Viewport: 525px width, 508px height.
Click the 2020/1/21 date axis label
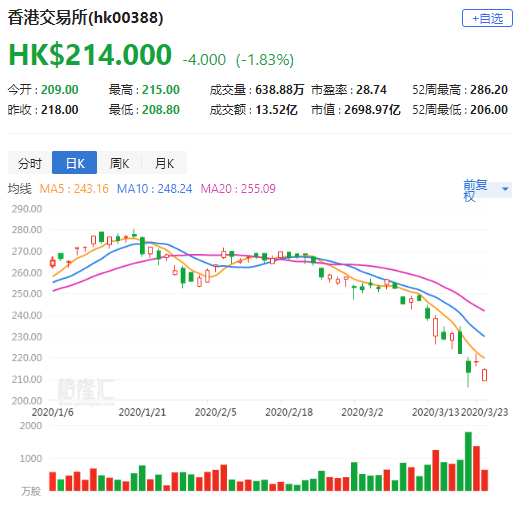pyautogui.click(x=142, y=412)
